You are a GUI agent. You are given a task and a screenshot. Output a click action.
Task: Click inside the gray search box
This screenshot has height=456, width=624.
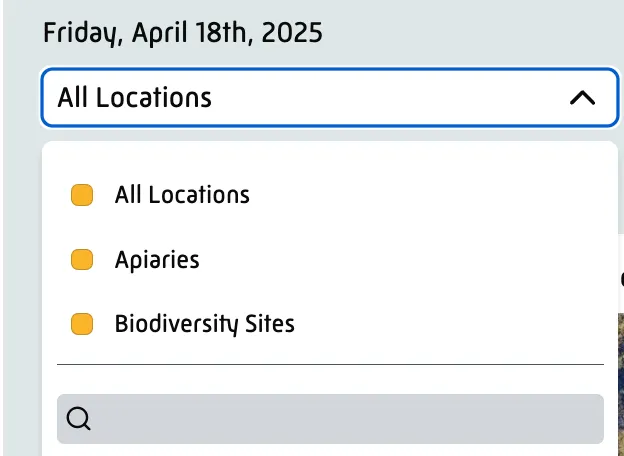(x=350, y=419)
